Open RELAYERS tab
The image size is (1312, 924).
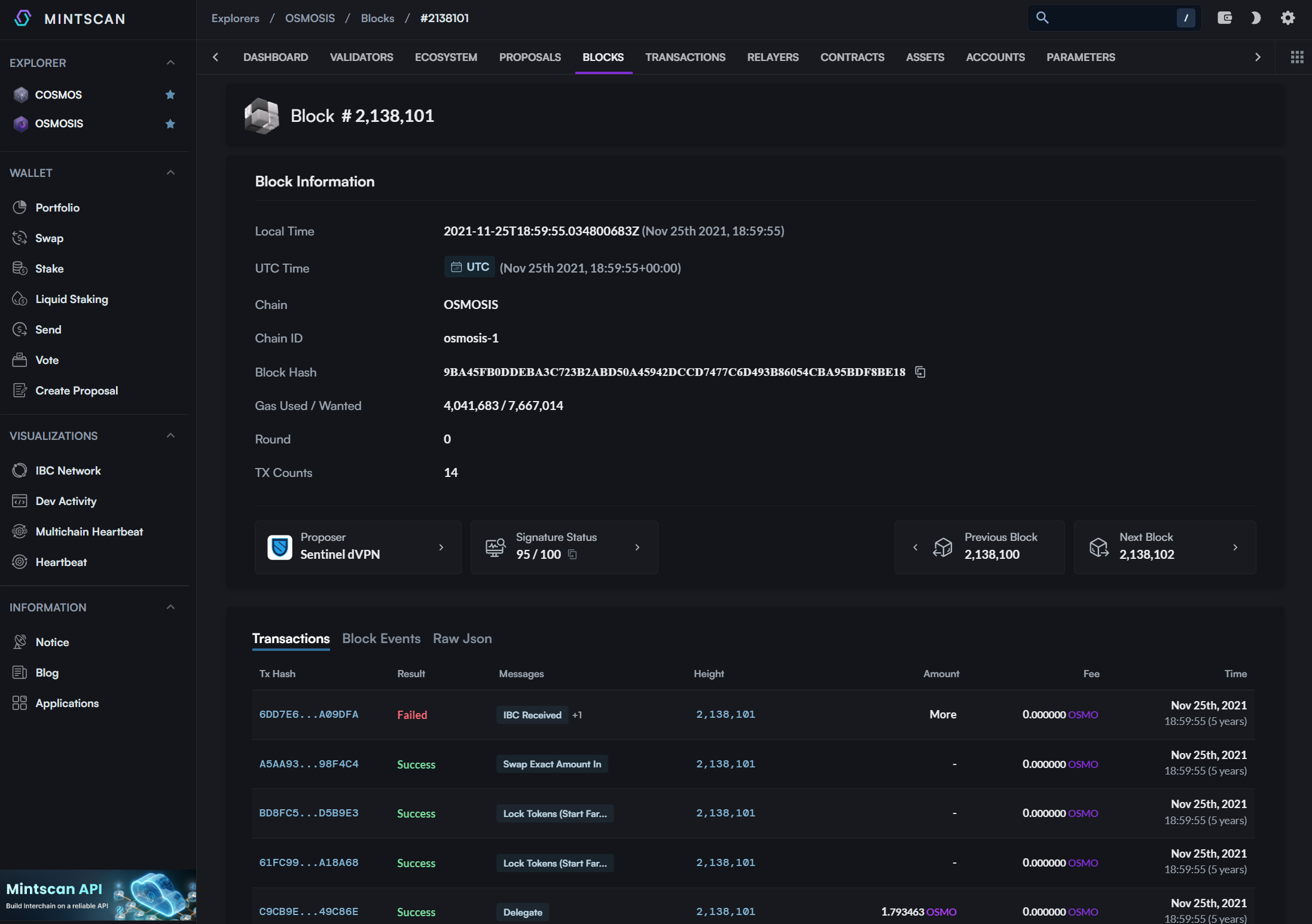pyautogui.click(x=773, y=57)
